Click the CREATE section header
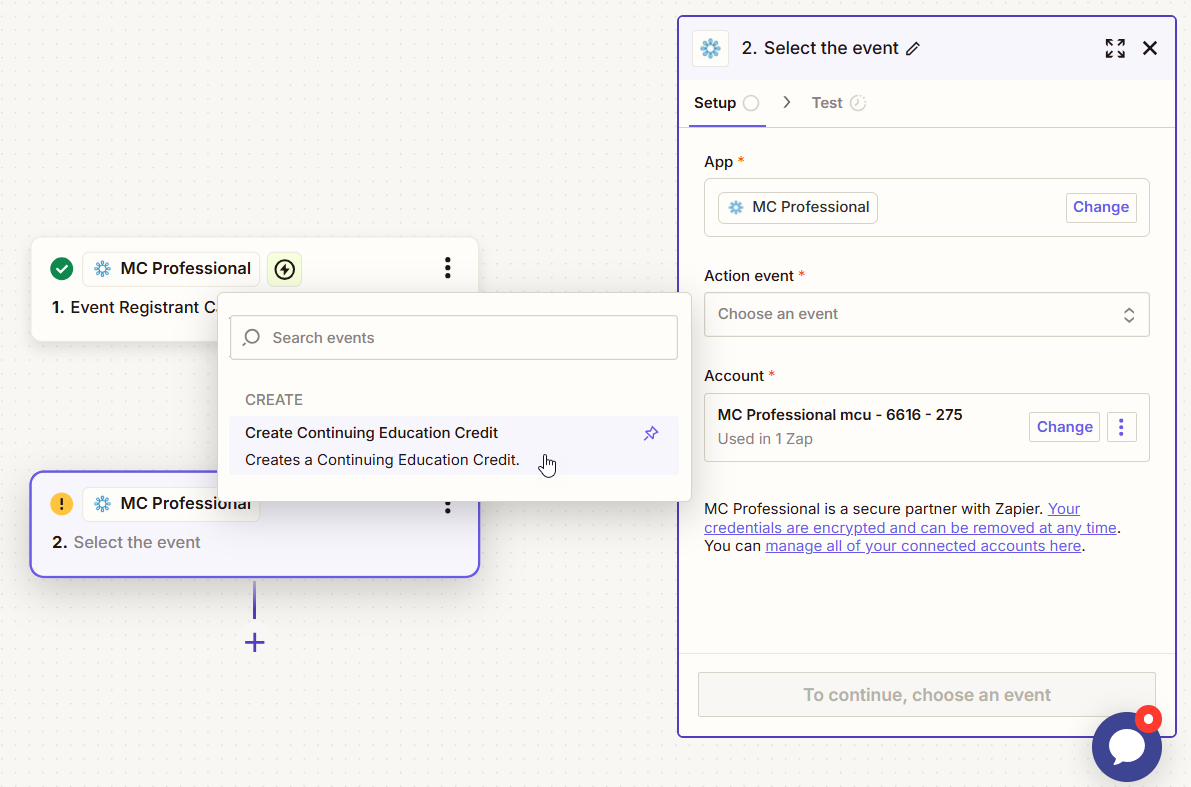 point(273,400)
